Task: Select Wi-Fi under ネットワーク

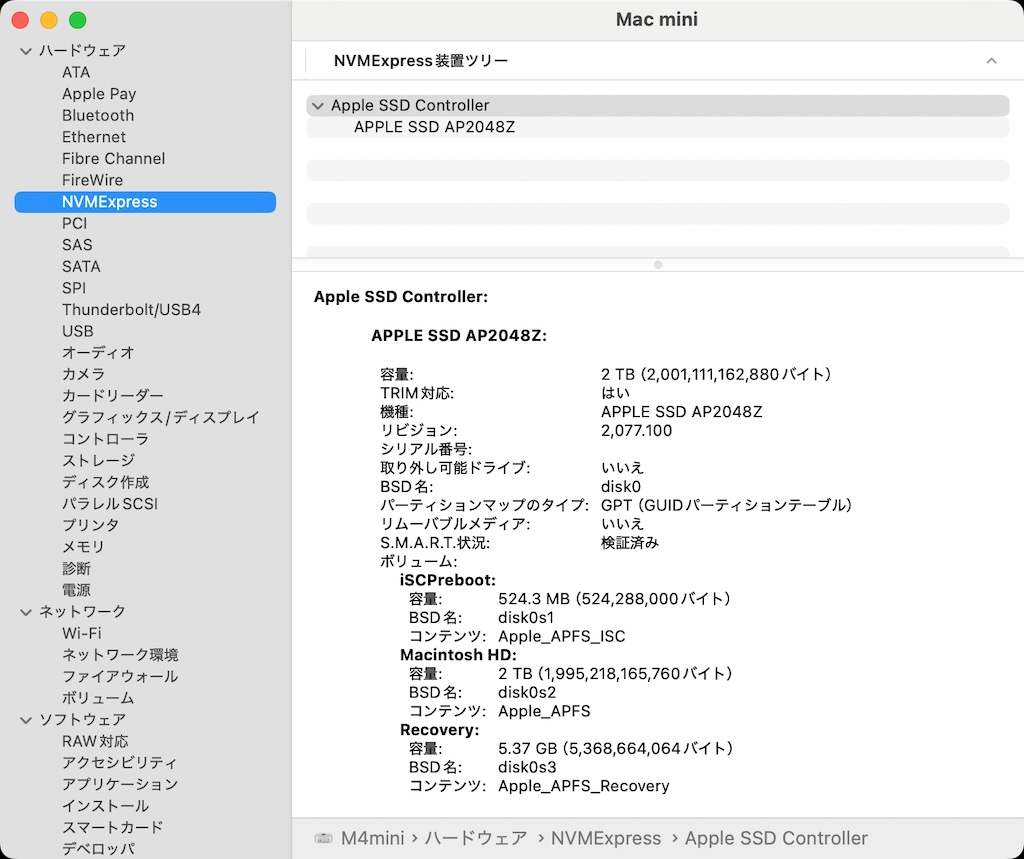Action: tap(82, 634)
